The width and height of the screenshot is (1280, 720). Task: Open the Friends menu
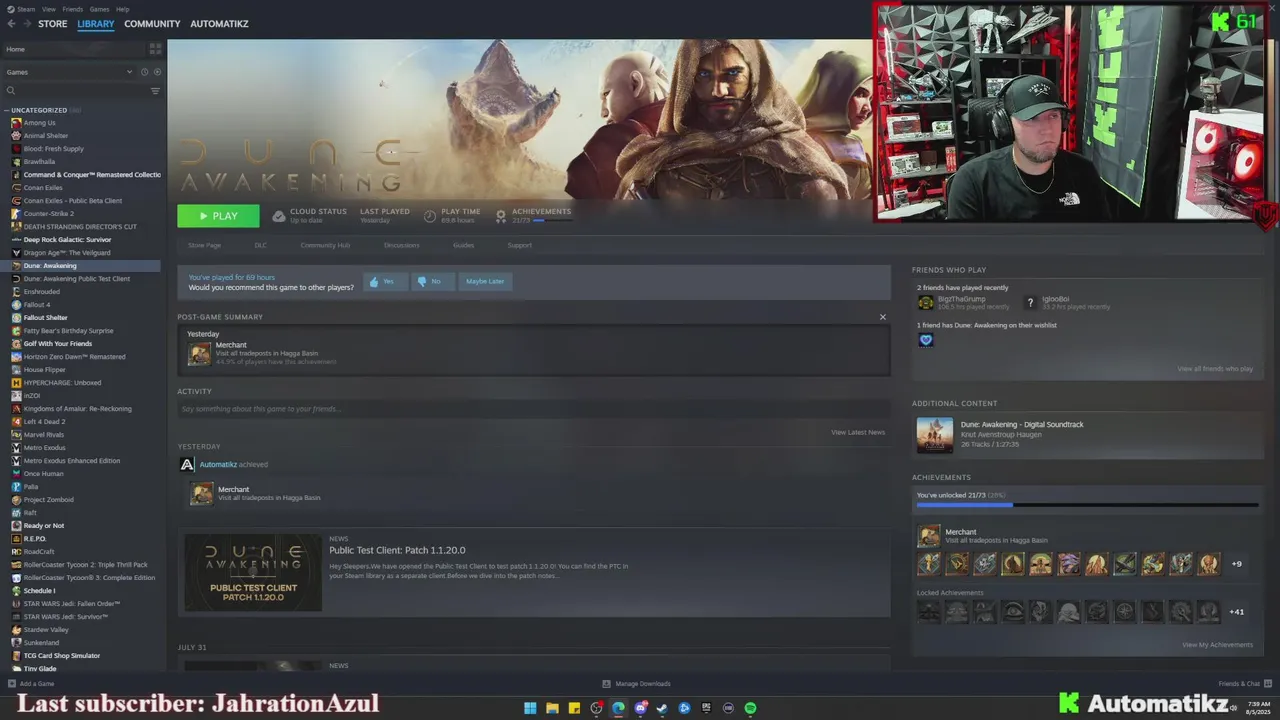pyautogui.click(x=73, y=9)
